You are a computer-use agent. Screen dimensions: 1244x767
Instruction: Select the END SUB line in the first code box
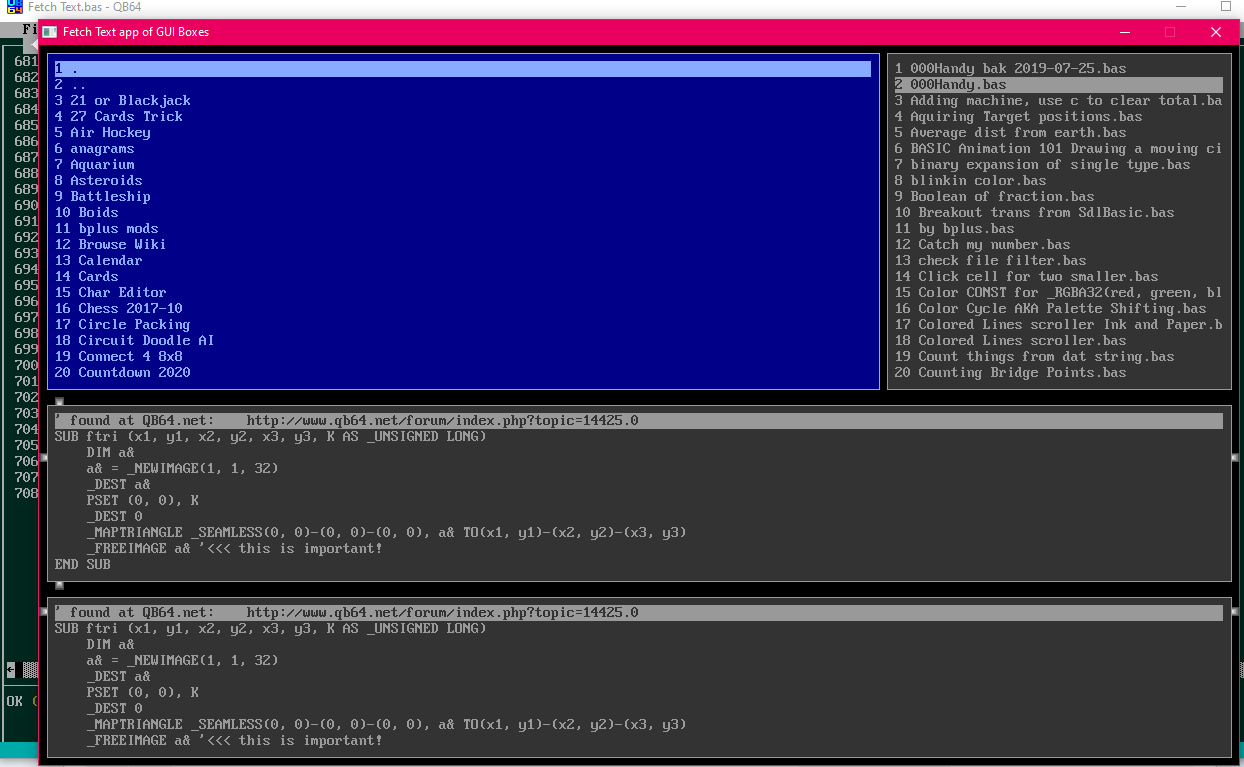tap(83, 565)
